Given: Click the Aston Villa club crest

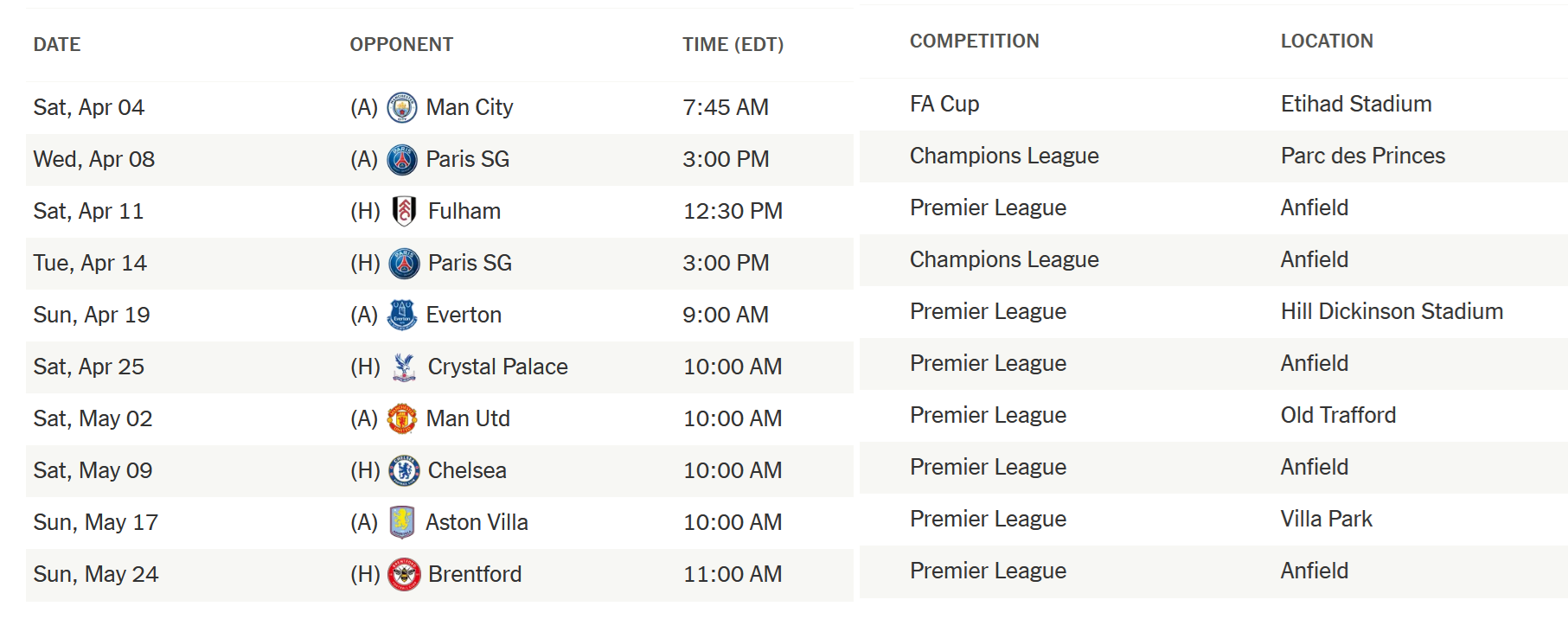Looking at the screenshot, I should point(402,522).
